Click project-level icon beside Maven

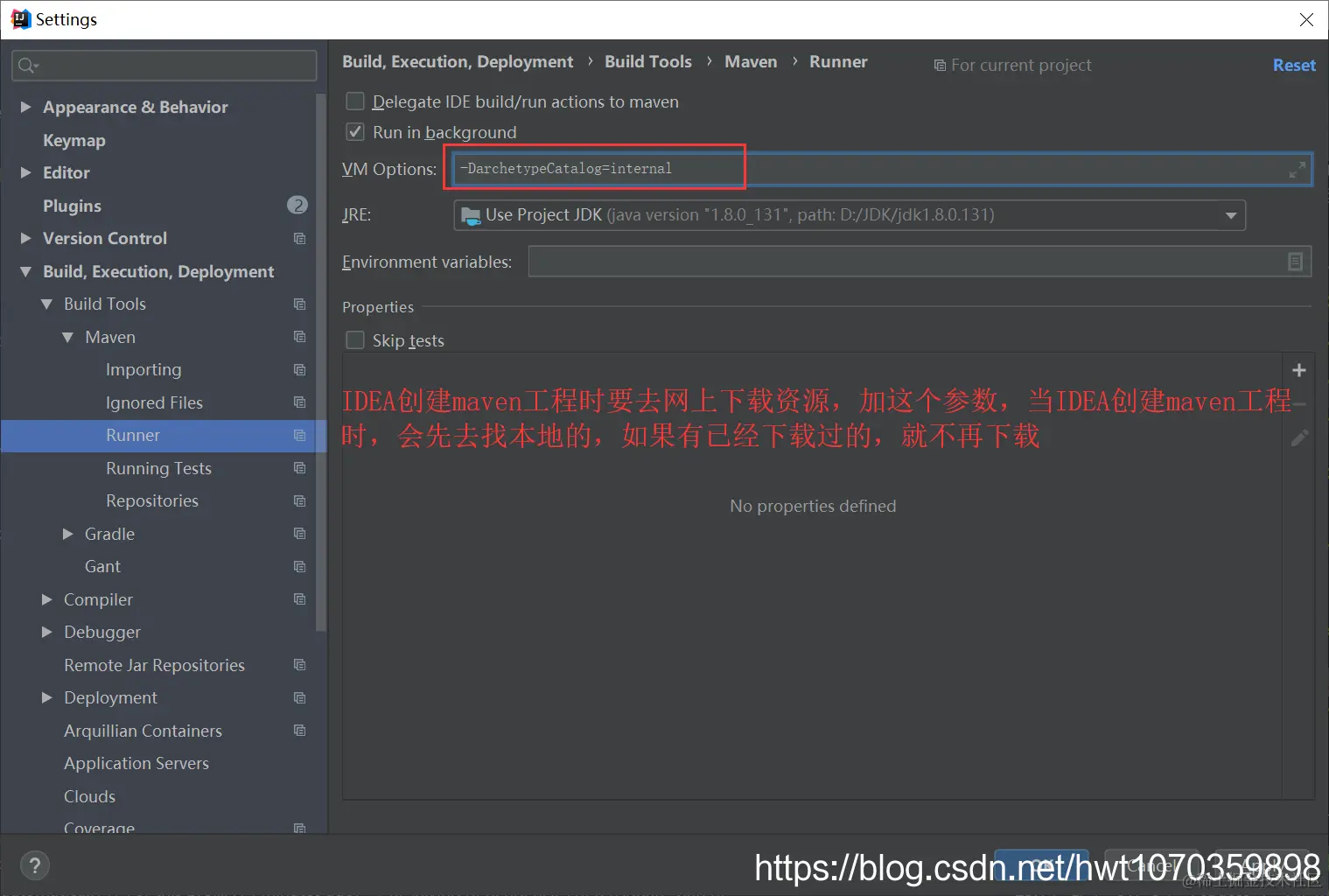(x=299, y=337)
